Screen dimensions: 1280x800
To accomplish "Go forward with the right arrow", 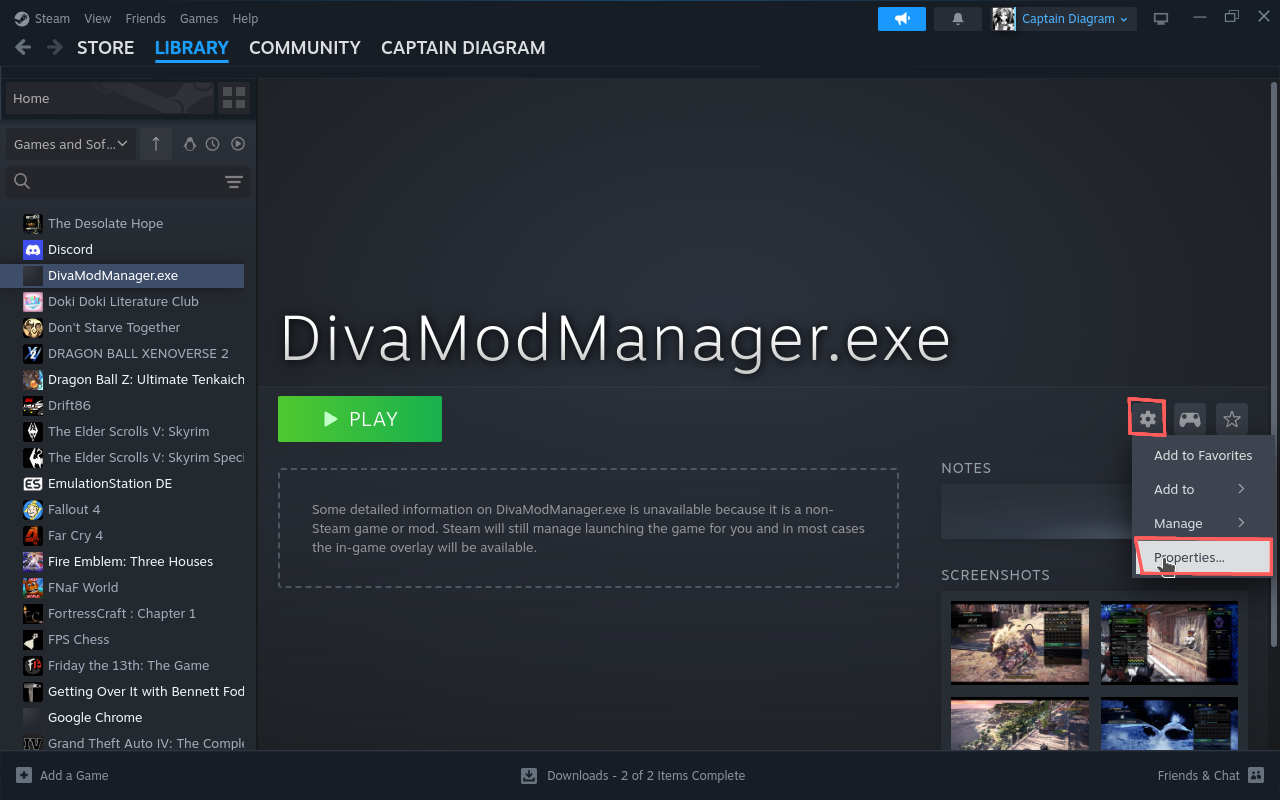I will [x=55, y=47].
